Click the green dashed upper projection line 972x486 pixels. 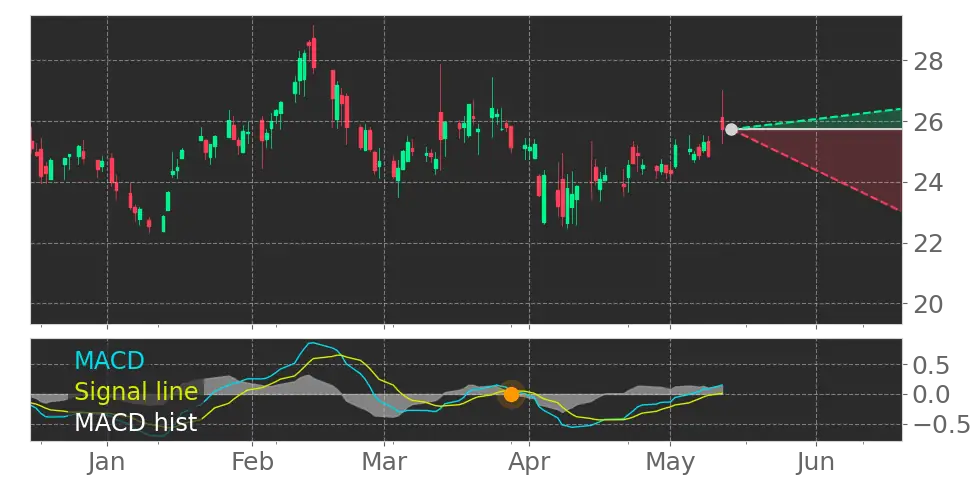click(x=818, y=118)
